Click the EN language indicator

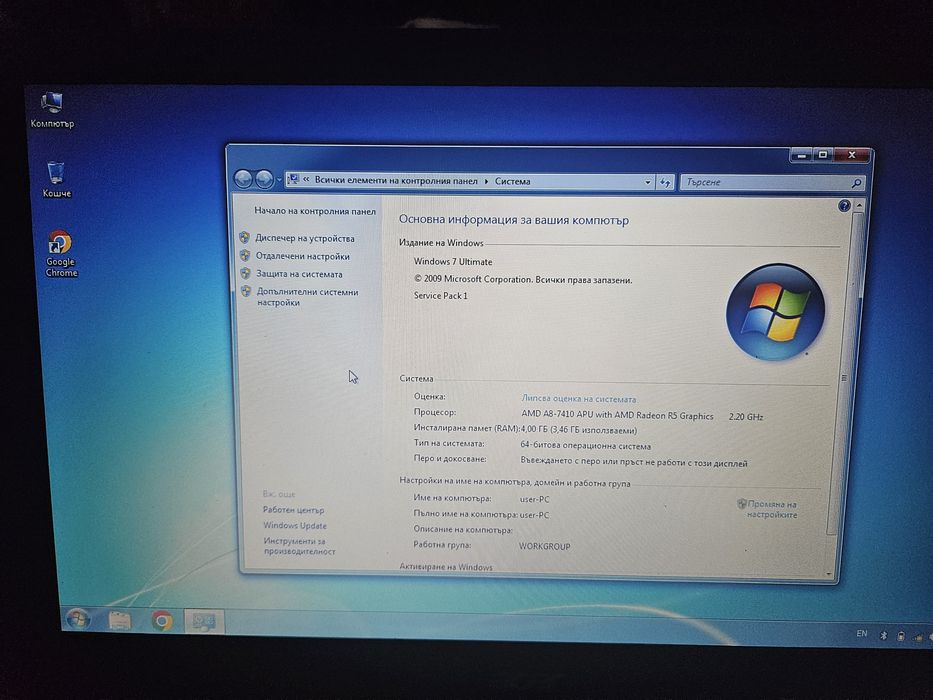(862, 633)
